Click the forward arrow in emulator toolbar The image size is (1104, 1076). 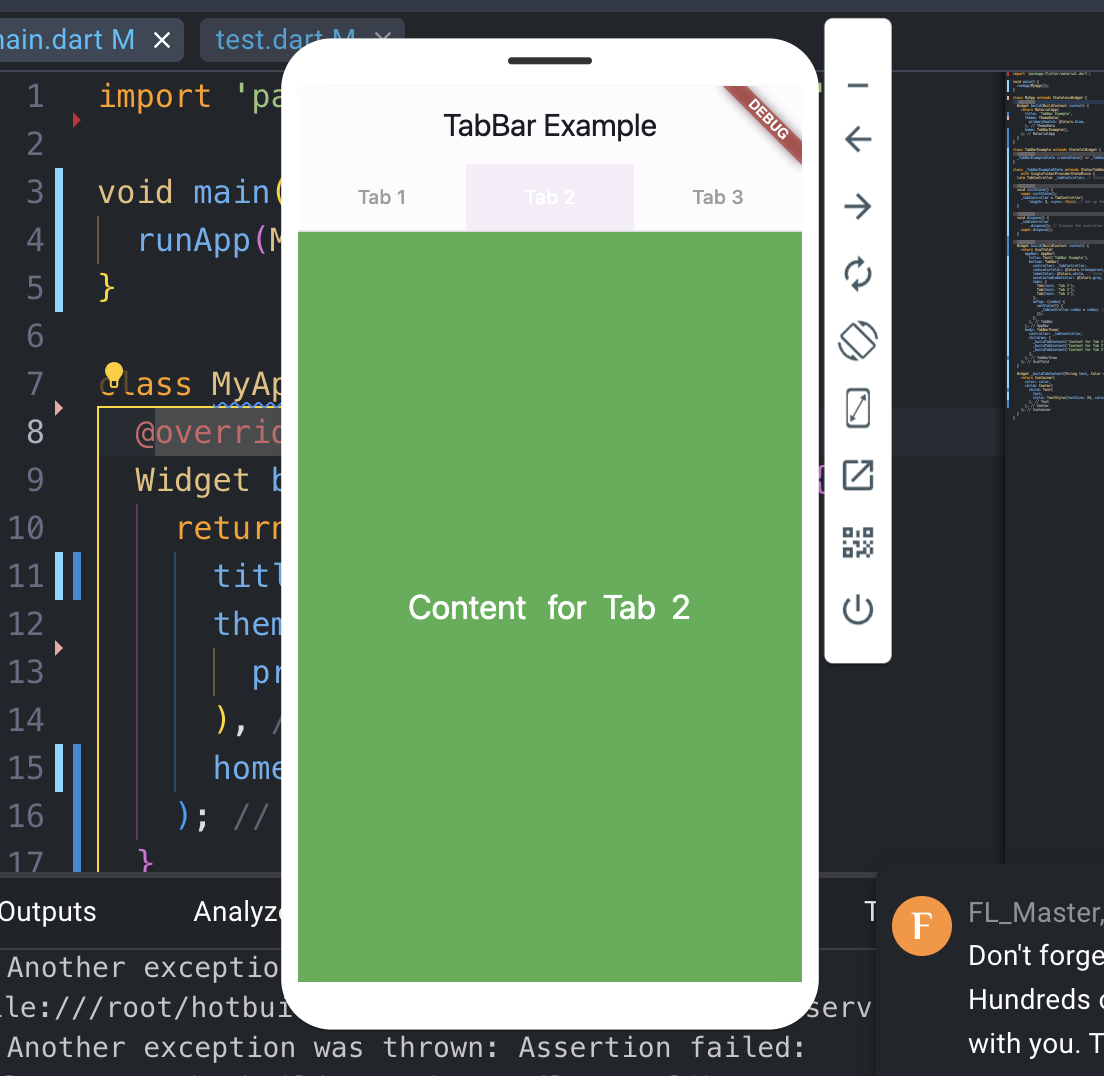click(x=858, y=207)
